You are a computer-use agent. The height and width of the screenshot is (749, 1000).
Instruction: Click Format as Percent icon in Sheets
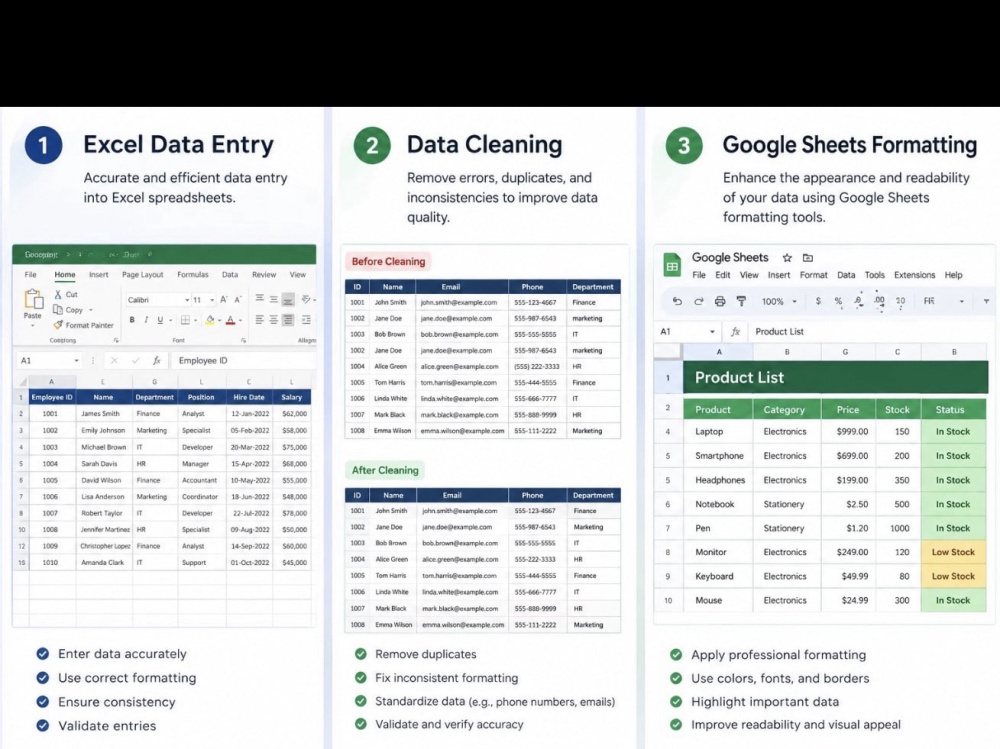point(838,301)
